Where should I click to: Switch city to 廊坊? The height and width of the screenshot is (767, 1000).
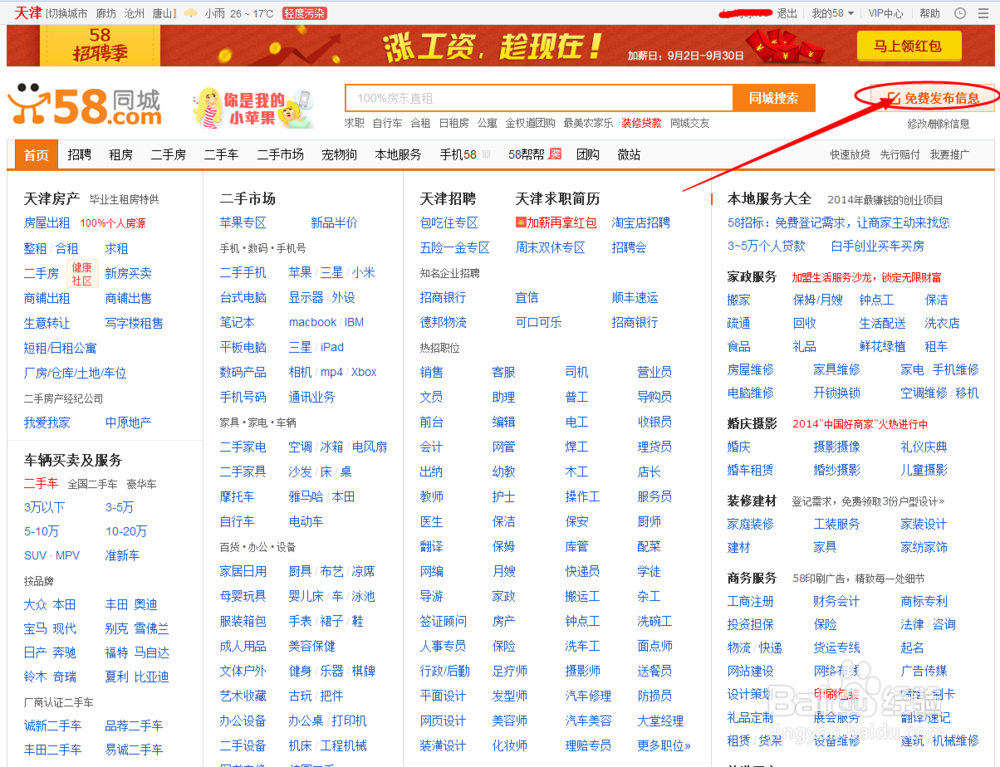coord(106,13)
